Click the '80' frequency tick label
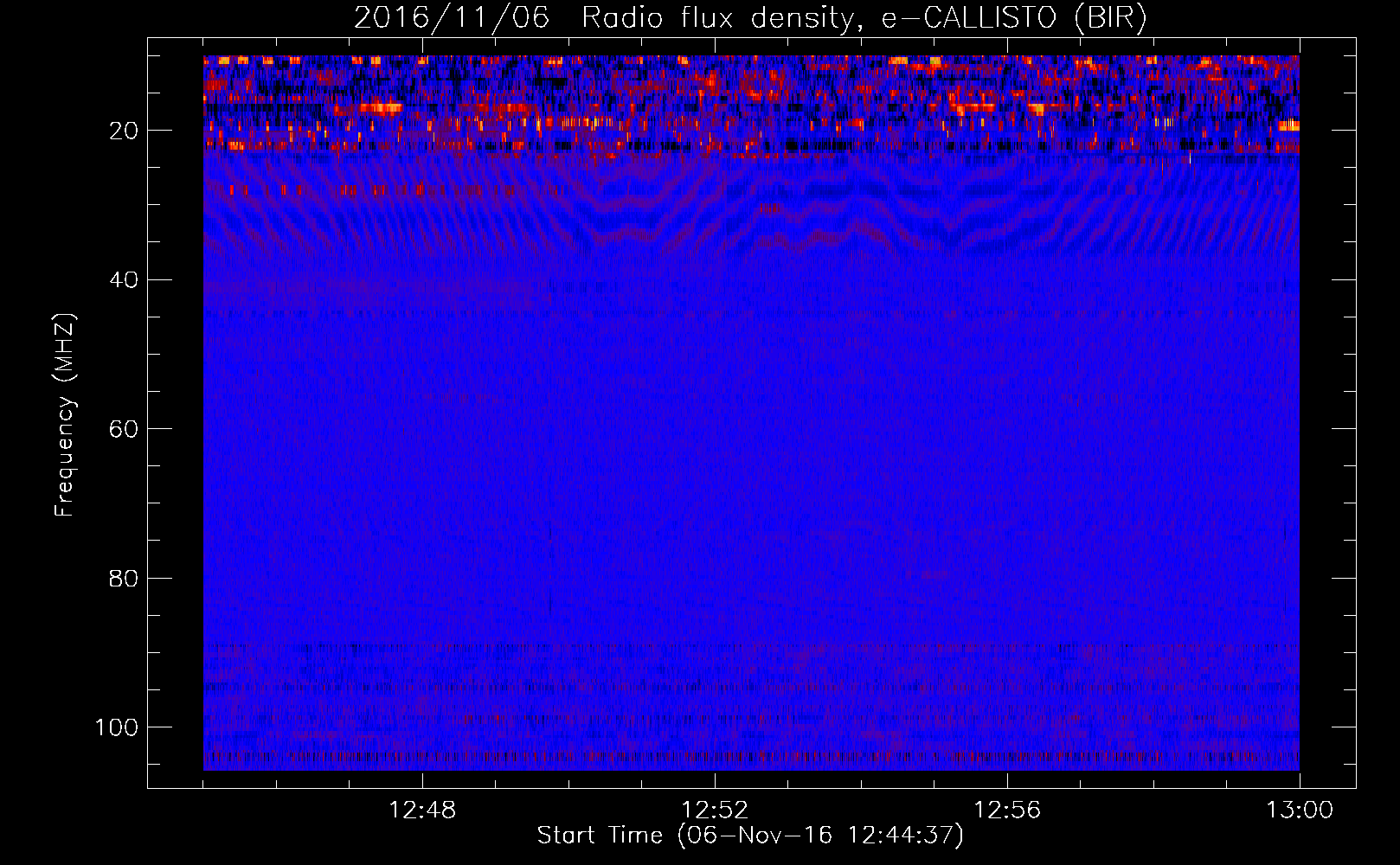This screenshot has width=1400, height=865. [x=123, y=578]
